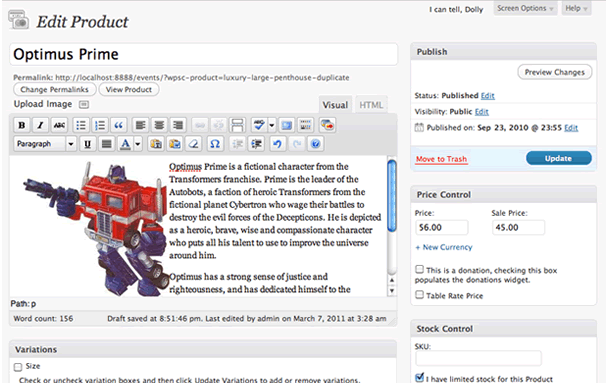The image size is (606, 383).
Task: Insert a blockquote
Action: tap(119, 125)
